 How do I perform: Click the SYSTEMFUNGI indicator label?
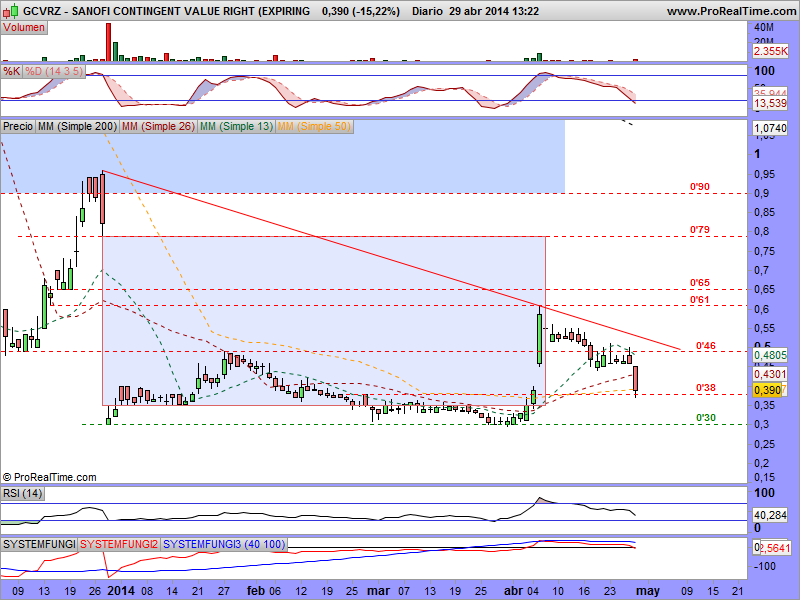(39, 544)
